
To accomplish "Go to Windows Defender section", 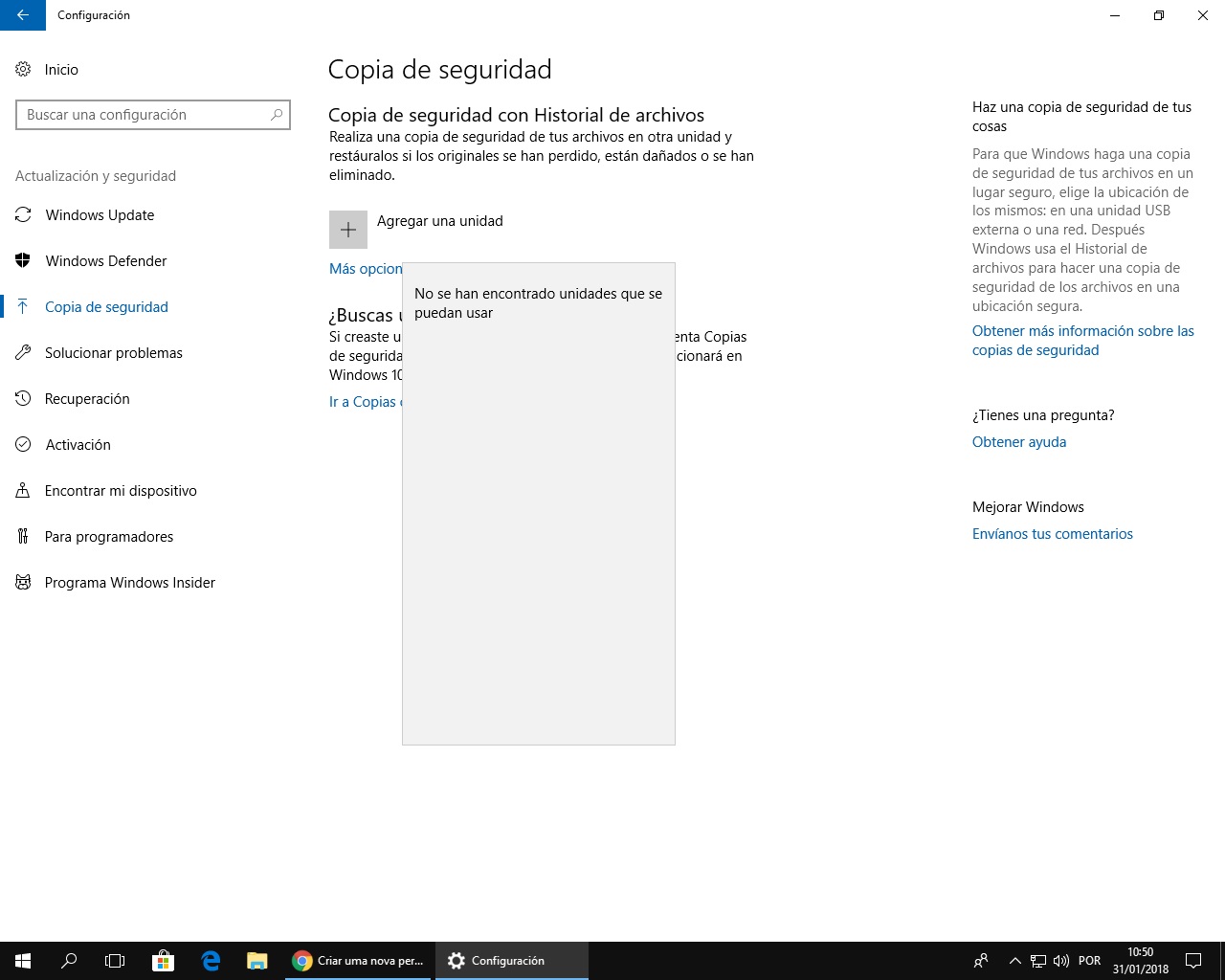I will click(x=106, y=261).
